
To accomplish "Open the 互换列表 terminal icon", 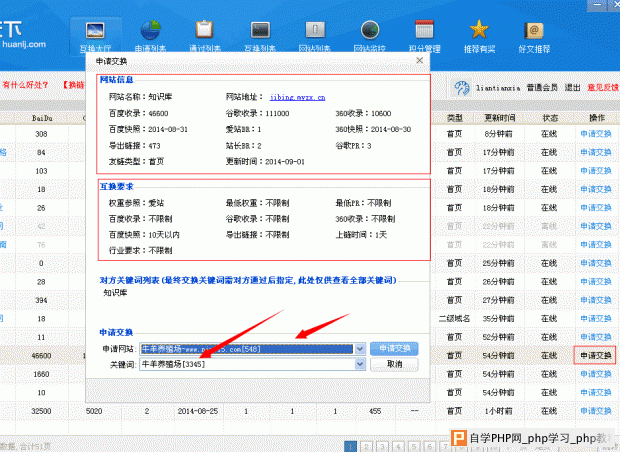I will coord(260,30).
